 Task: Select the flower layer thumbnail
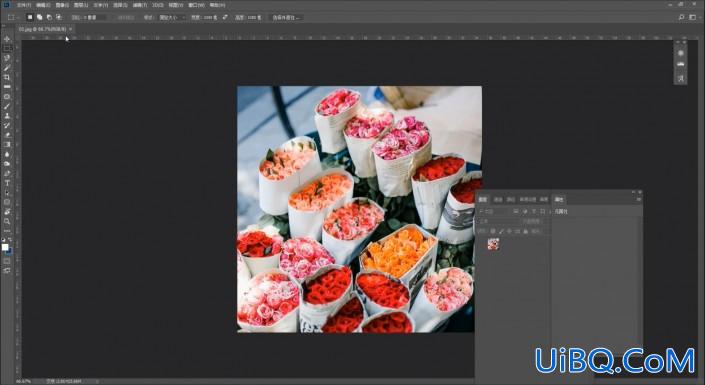pyautogui.click(x=493, y=244)
